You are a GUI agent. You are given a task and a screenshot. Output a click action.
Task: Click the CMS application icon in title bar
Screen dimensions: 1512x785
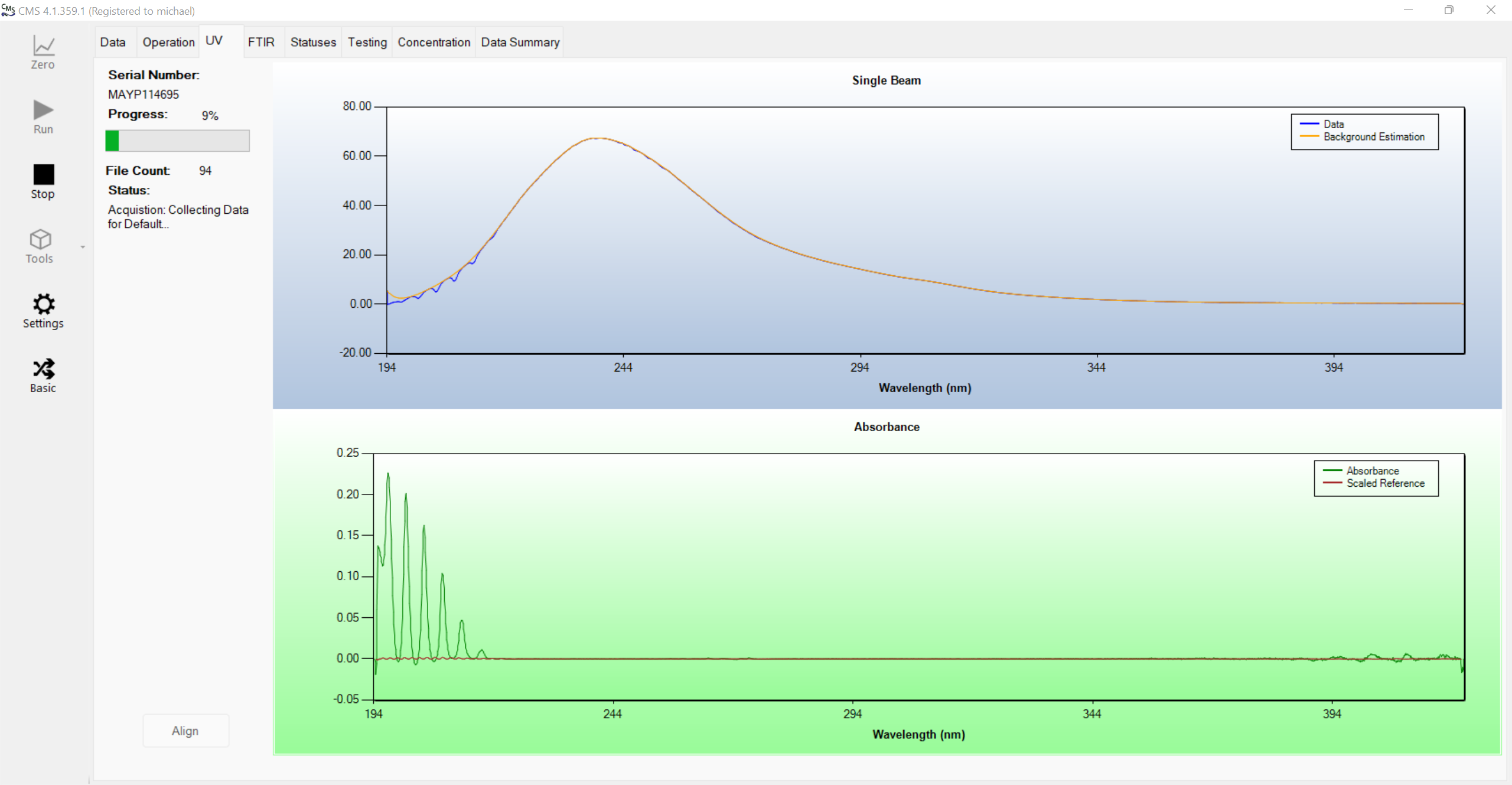(x=8, y=11)
